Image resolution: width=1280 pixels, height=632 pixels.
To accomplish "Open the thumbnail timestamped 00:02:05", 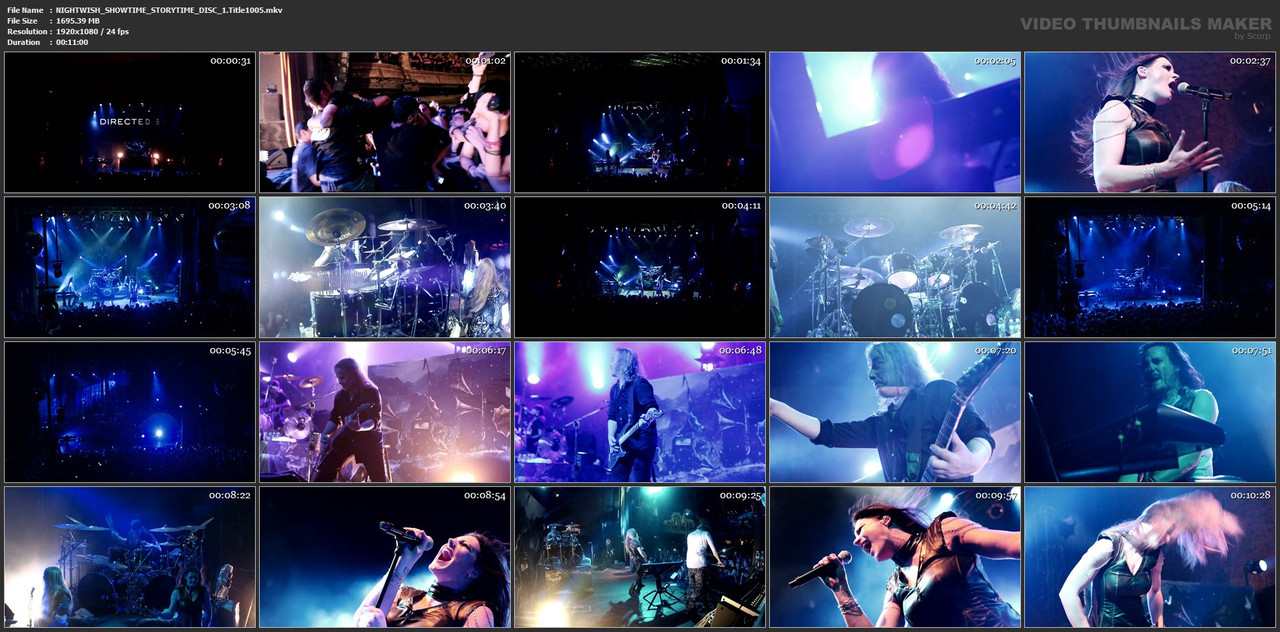I will tap(895, 122).
